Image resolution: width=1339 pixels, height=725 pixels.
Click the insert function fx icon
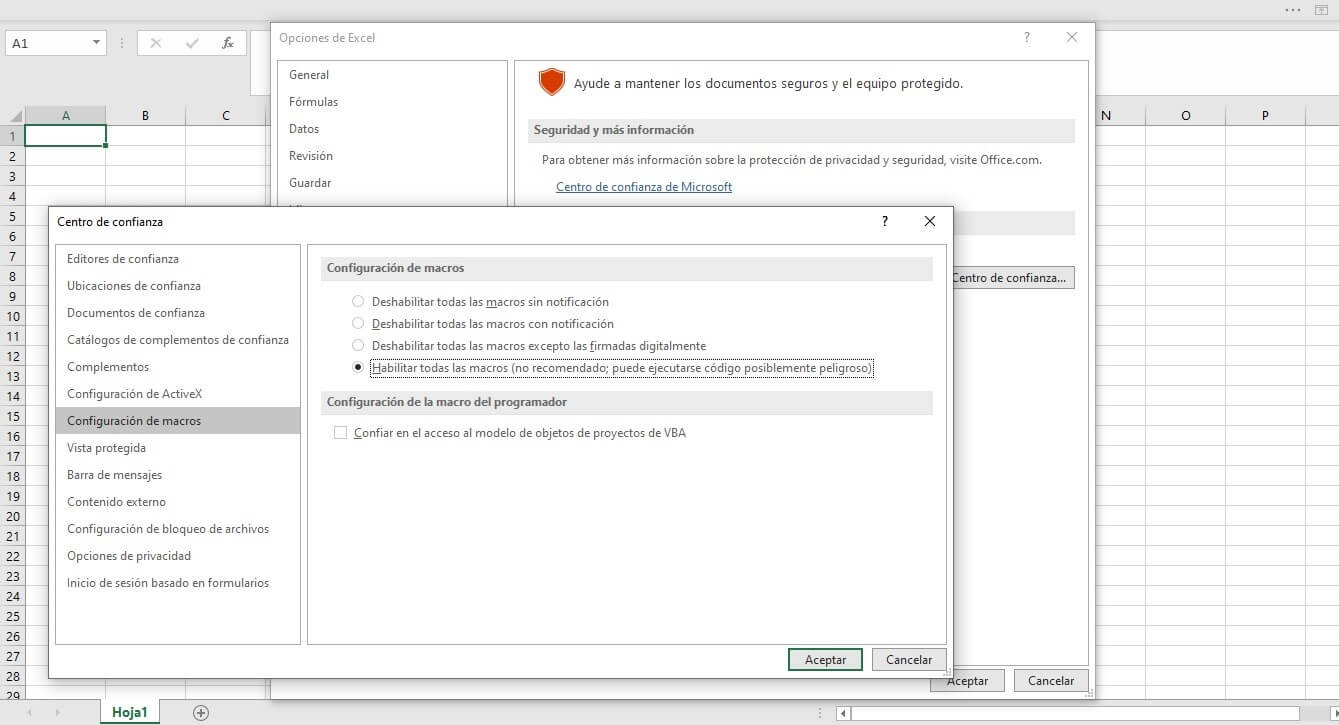[x=228, y=43]
